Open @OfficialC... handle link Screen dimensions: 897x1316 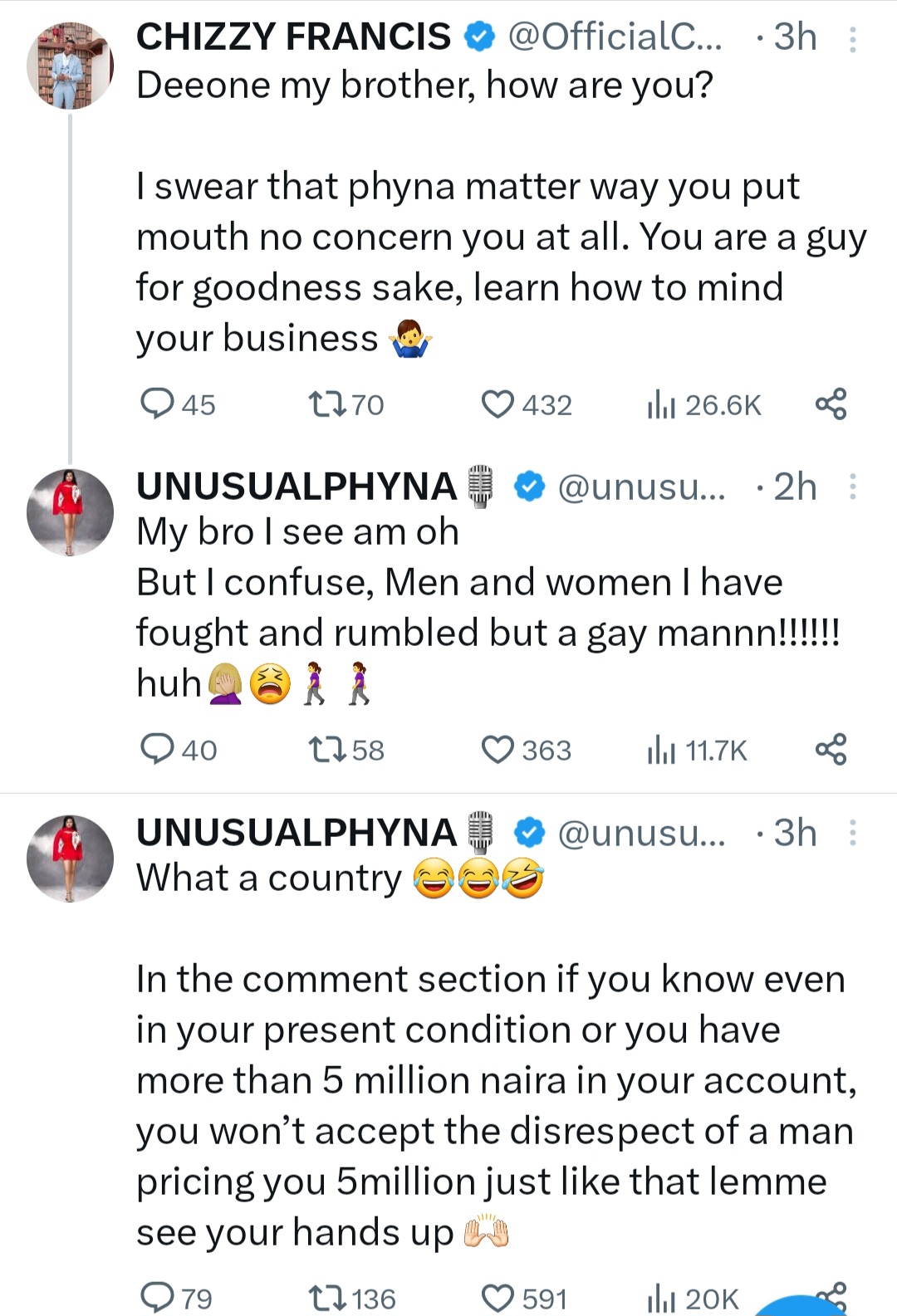(615, 37)
